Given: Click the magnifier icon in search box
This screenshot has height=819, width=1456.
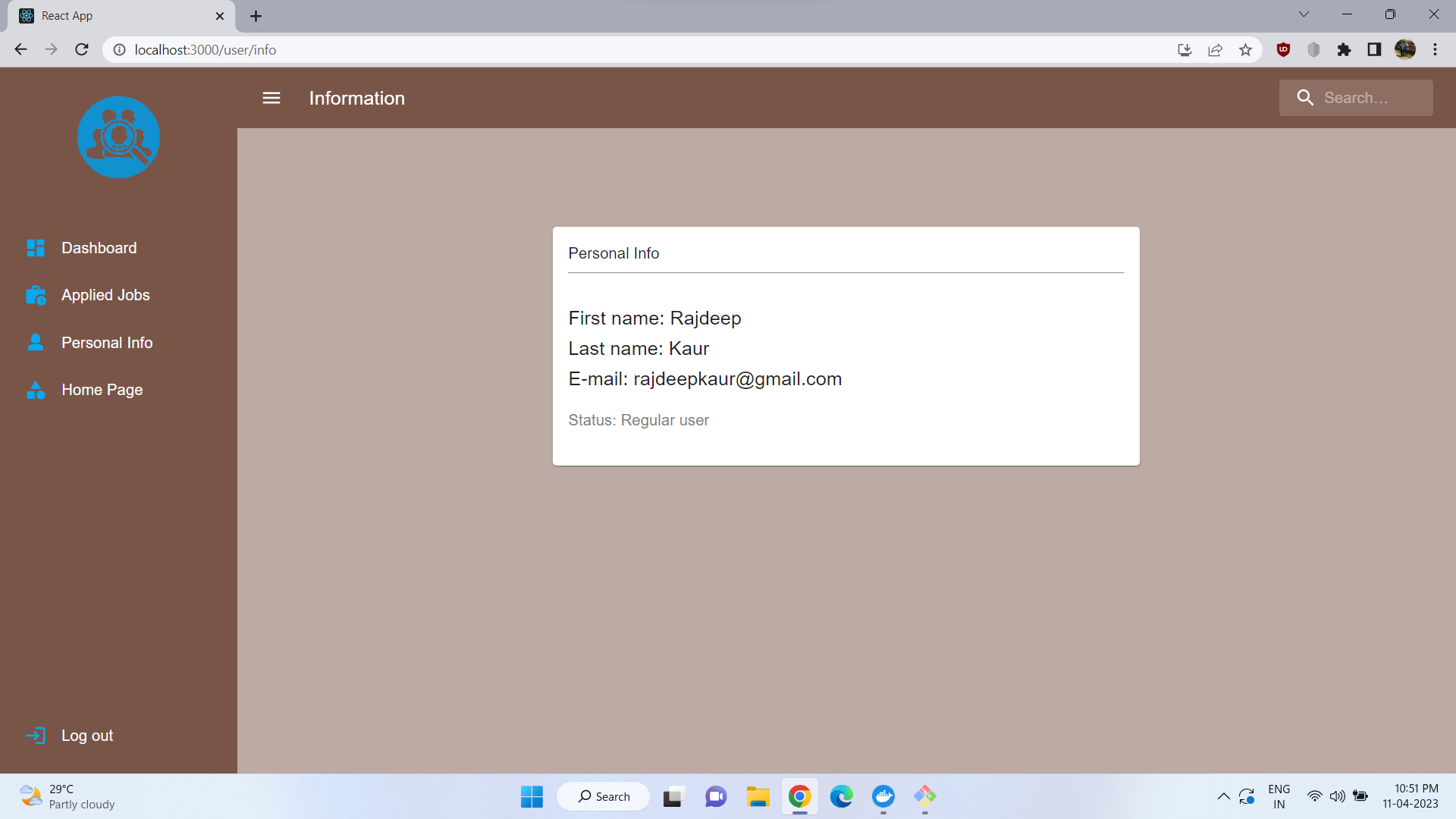Looking at the screenshot, I should (x=1305, y=98).
